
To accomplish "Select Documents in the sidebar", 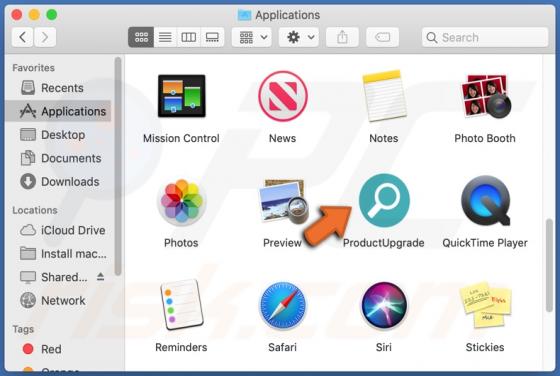I will click(x=58, y=158).
